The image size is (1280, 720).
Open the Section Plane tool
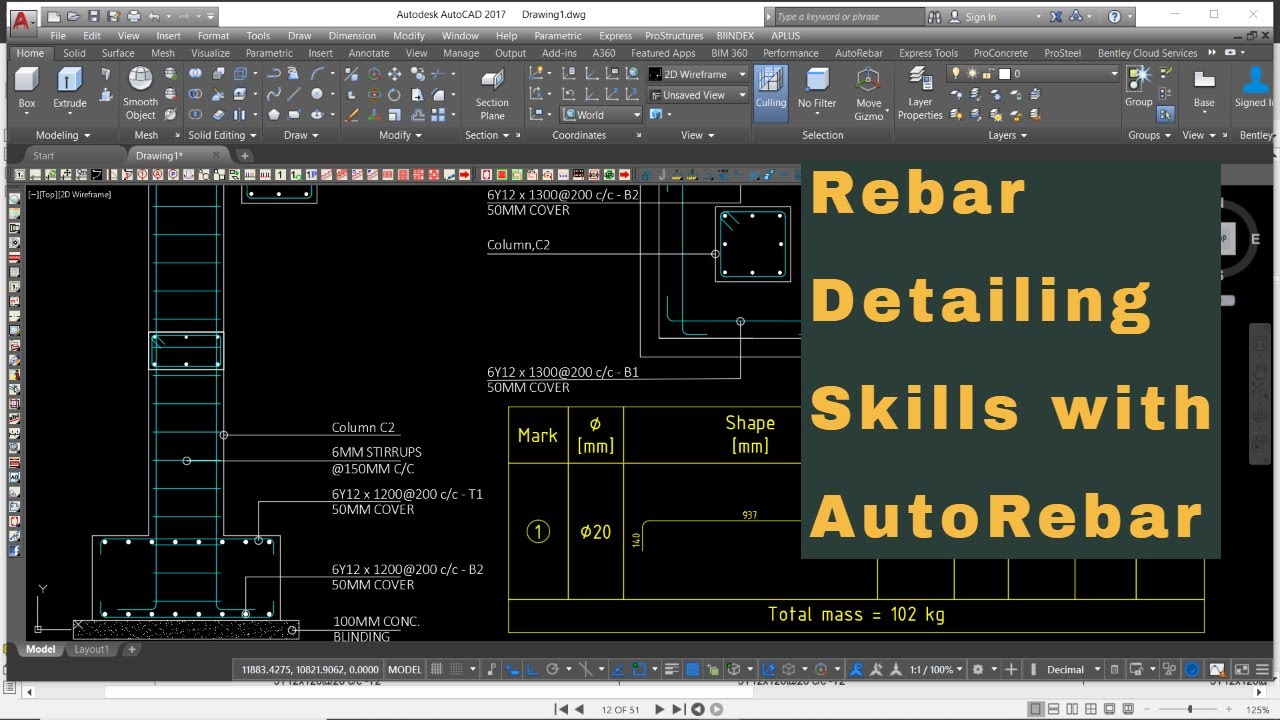[492, 95]
